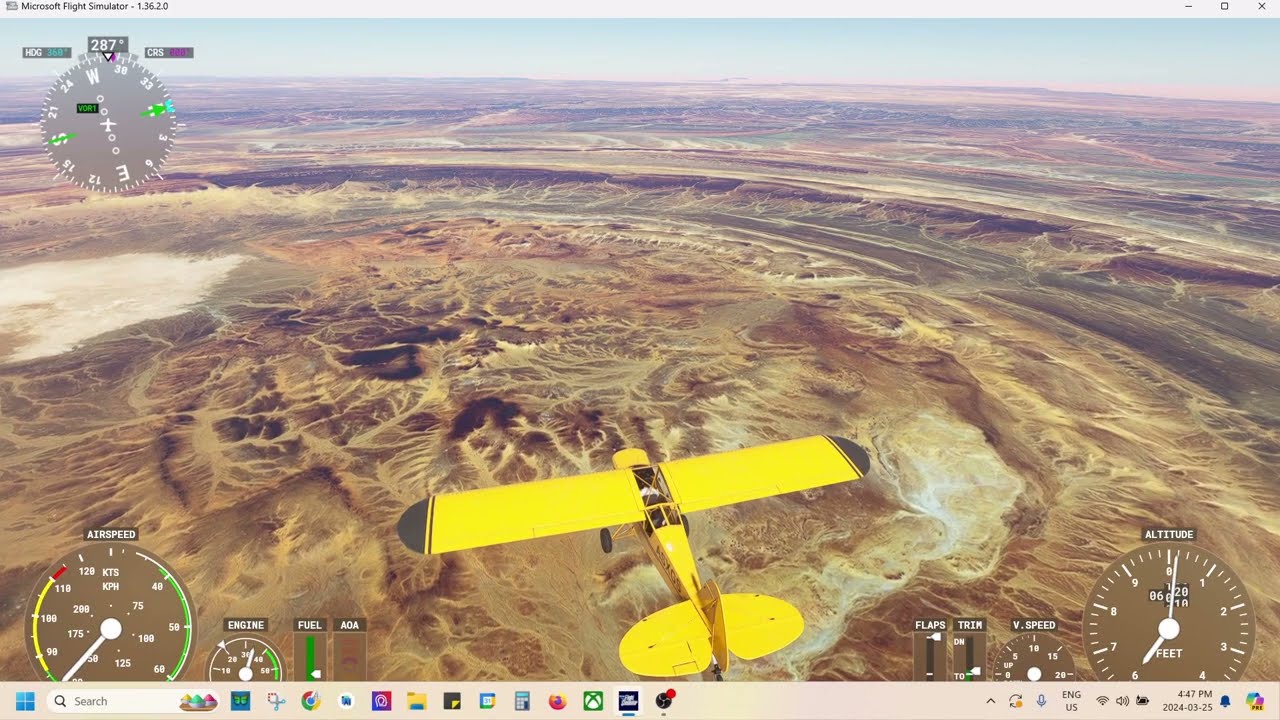Image resolution: width=1280 pixels, height=720 pixels.
Task: Open notifications bell icon
Action: coord(1225,701)
